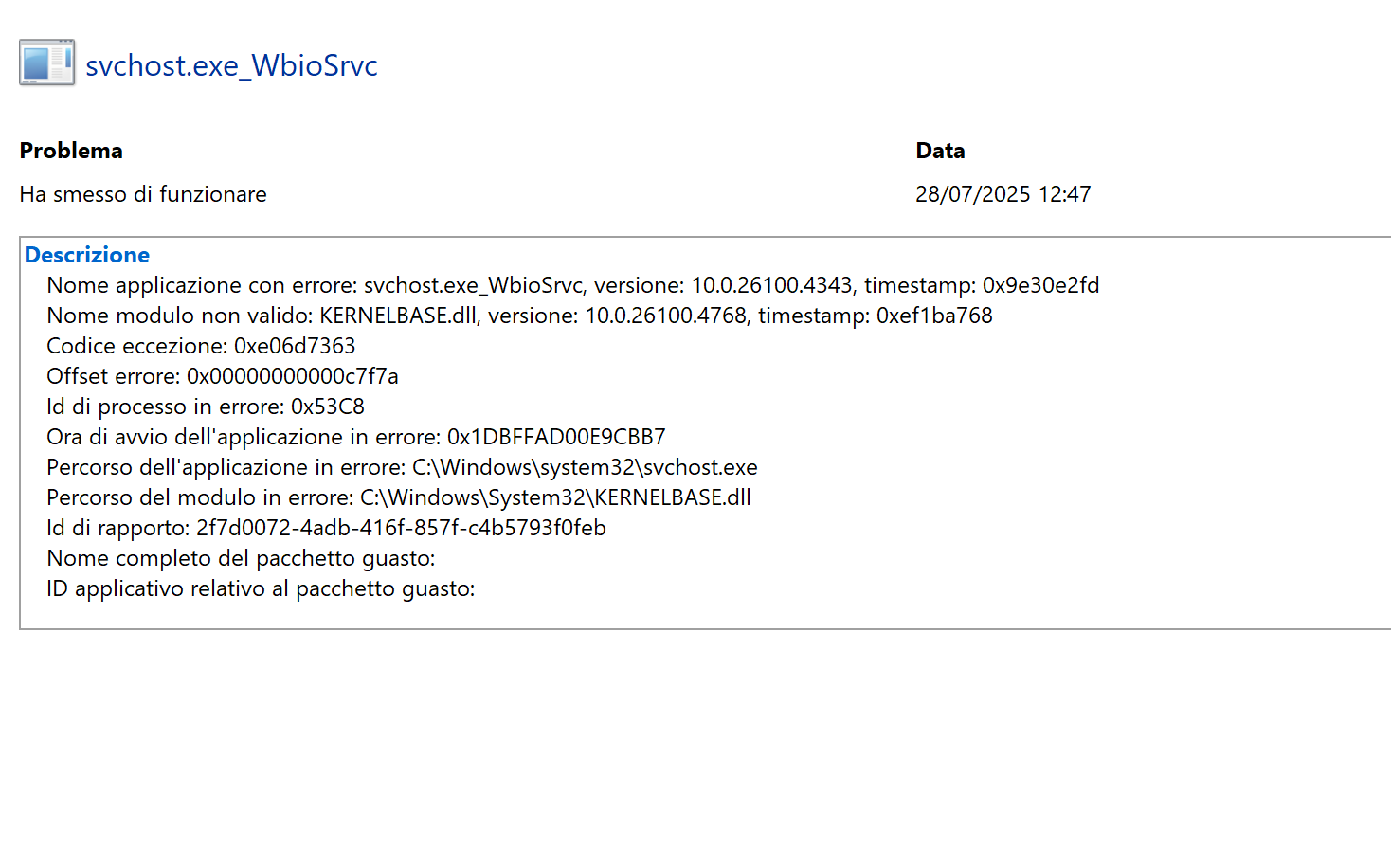Click the Descrizione section header
Screen dimensions: 1391x868
coord(87,255)
